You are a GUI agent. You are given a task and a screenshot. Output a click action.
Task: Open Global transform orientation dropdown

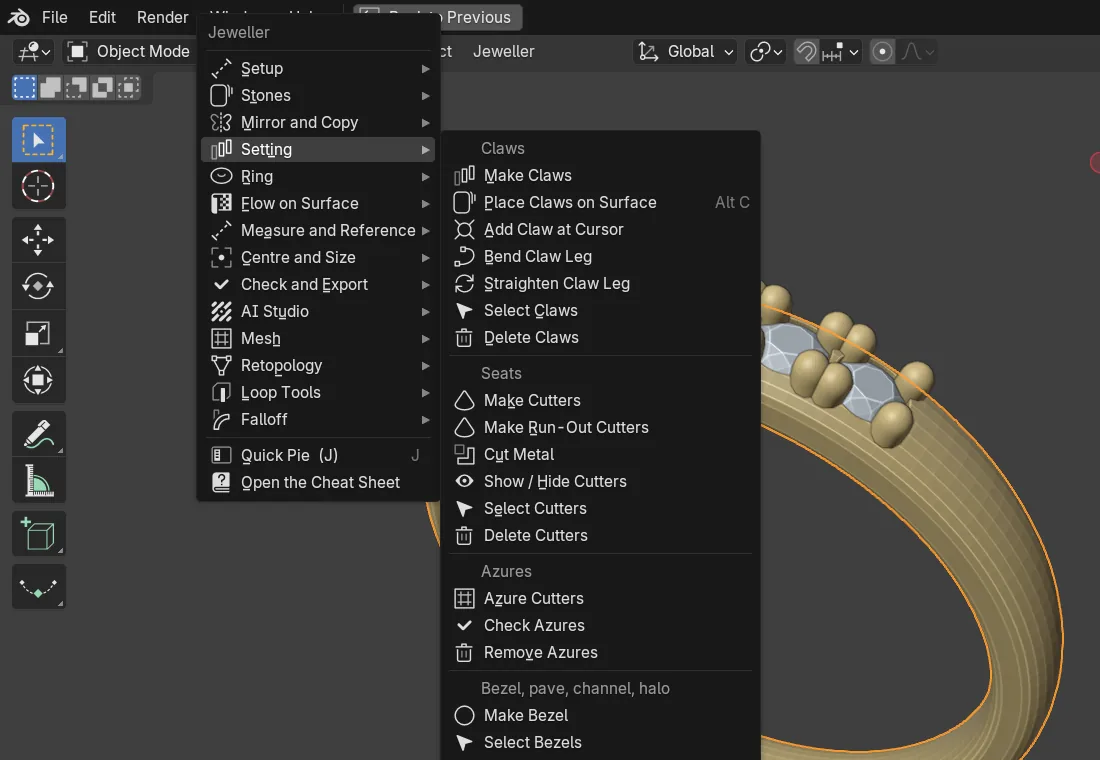685,51
